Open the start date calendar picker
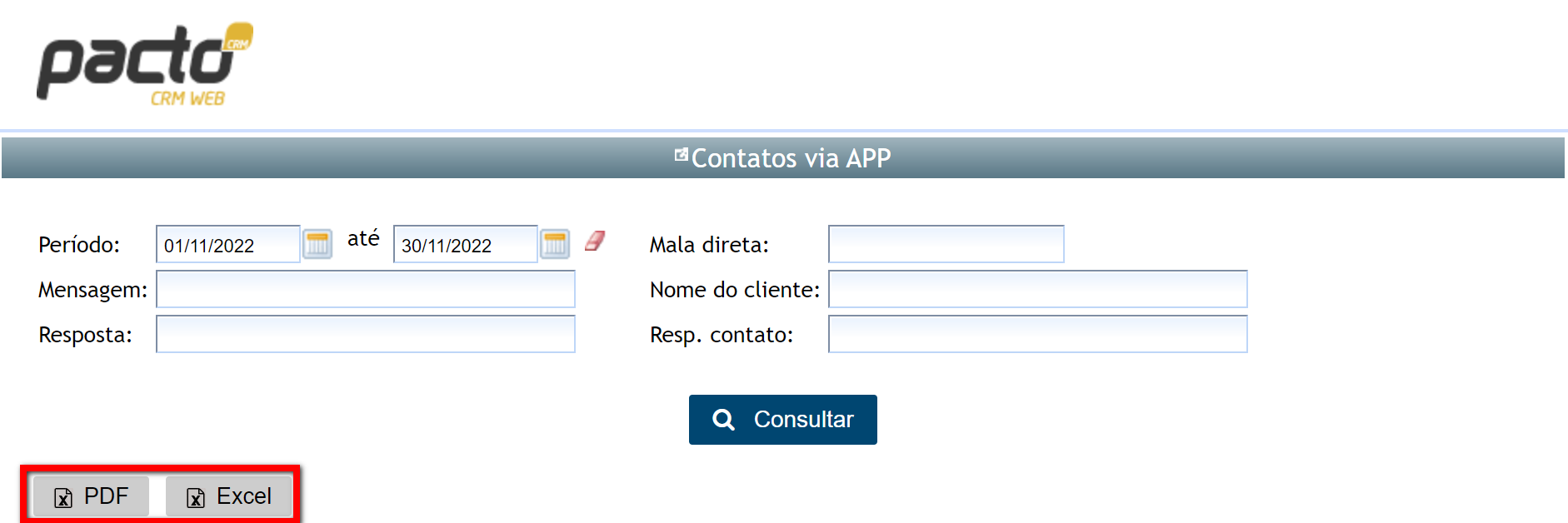The image size is (1568, 523). pos(317,244)
